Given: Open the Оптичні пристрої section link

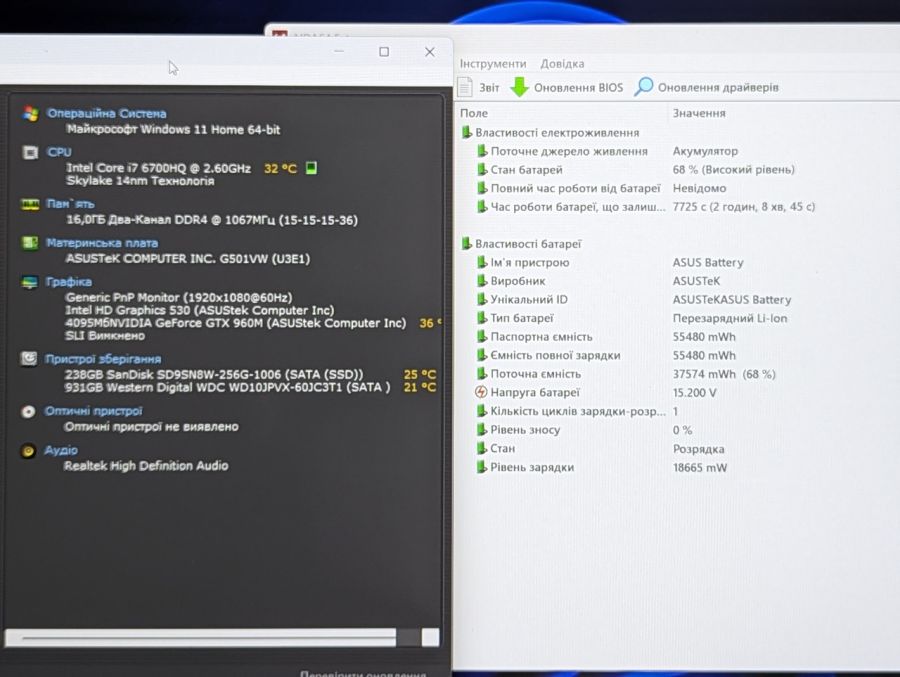Looking at the screenshot, I should pos(94,412).
